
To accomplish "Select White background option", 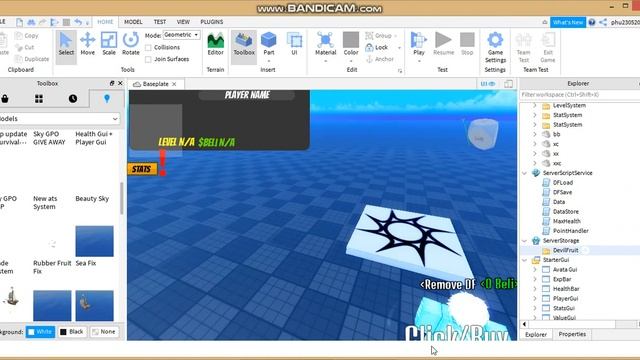I will [x=40, y=332].
